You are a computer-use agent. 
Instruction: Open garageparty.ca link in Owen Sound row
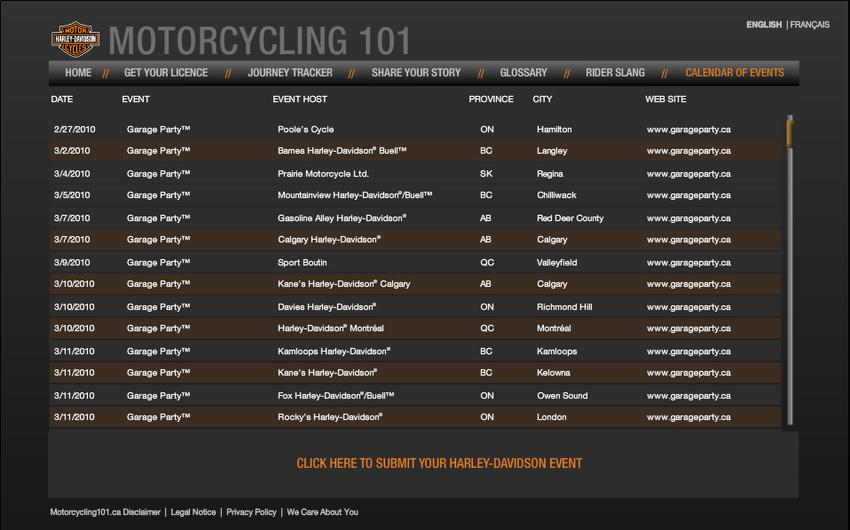tap(688, 396)
